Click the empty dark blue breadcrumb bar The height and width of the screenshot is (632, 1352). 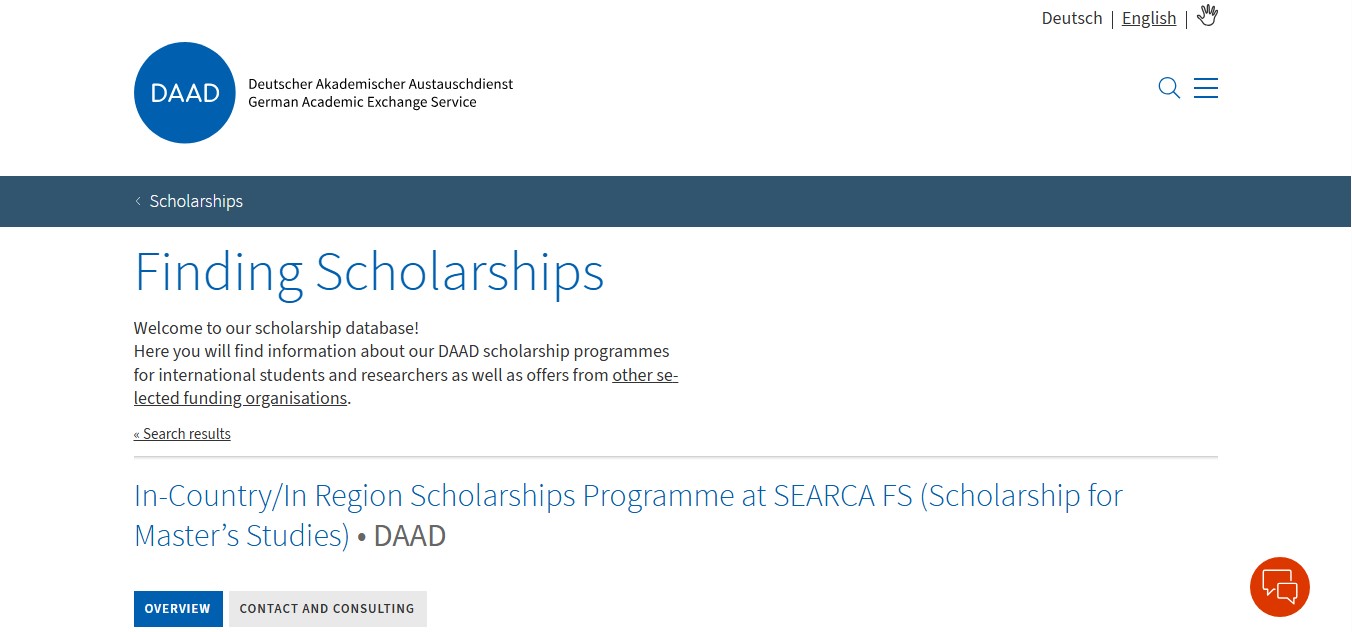pyautogui.click(x=750, y=201)
